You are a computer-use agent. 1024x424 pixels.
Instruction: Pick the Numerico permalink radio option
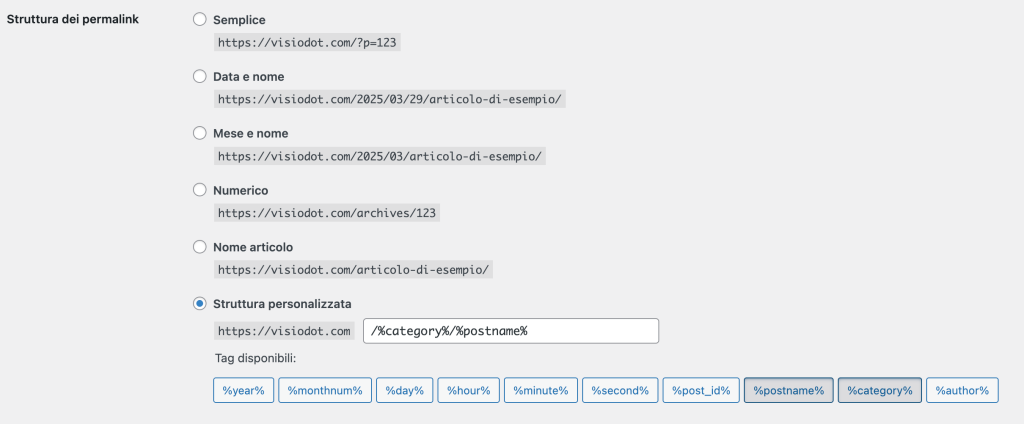pyautogui.click(x=200, y=190)
